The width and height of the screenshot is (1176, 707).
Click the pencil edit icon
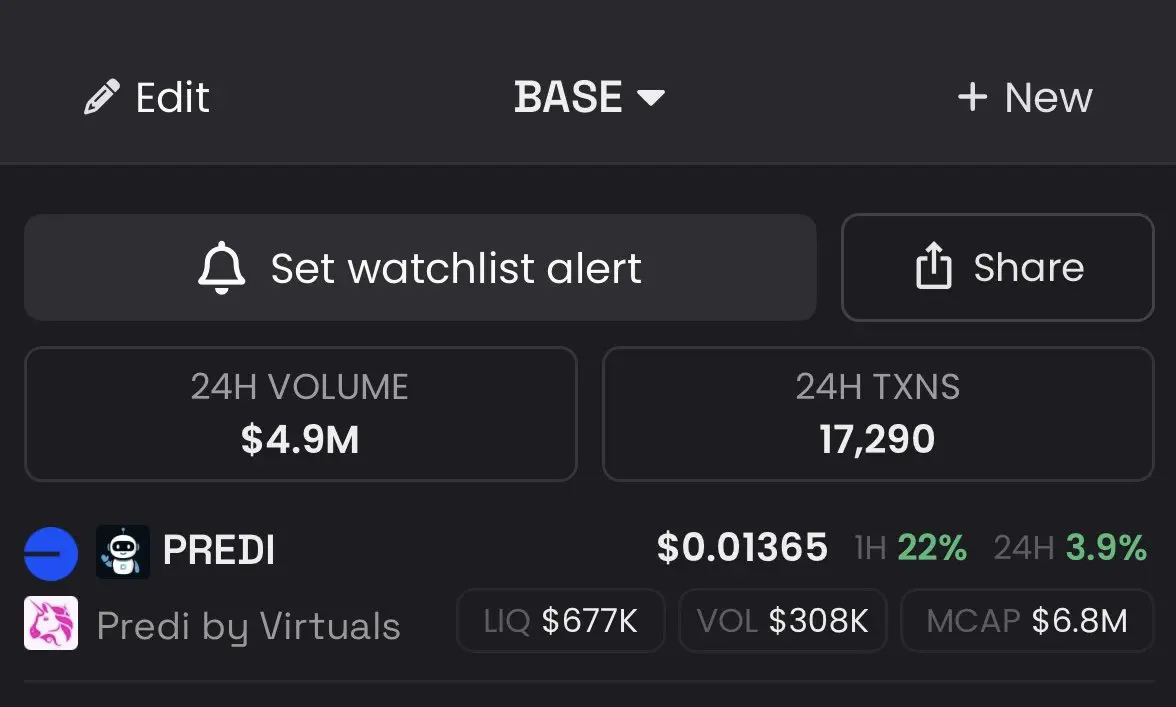[102, 97]
